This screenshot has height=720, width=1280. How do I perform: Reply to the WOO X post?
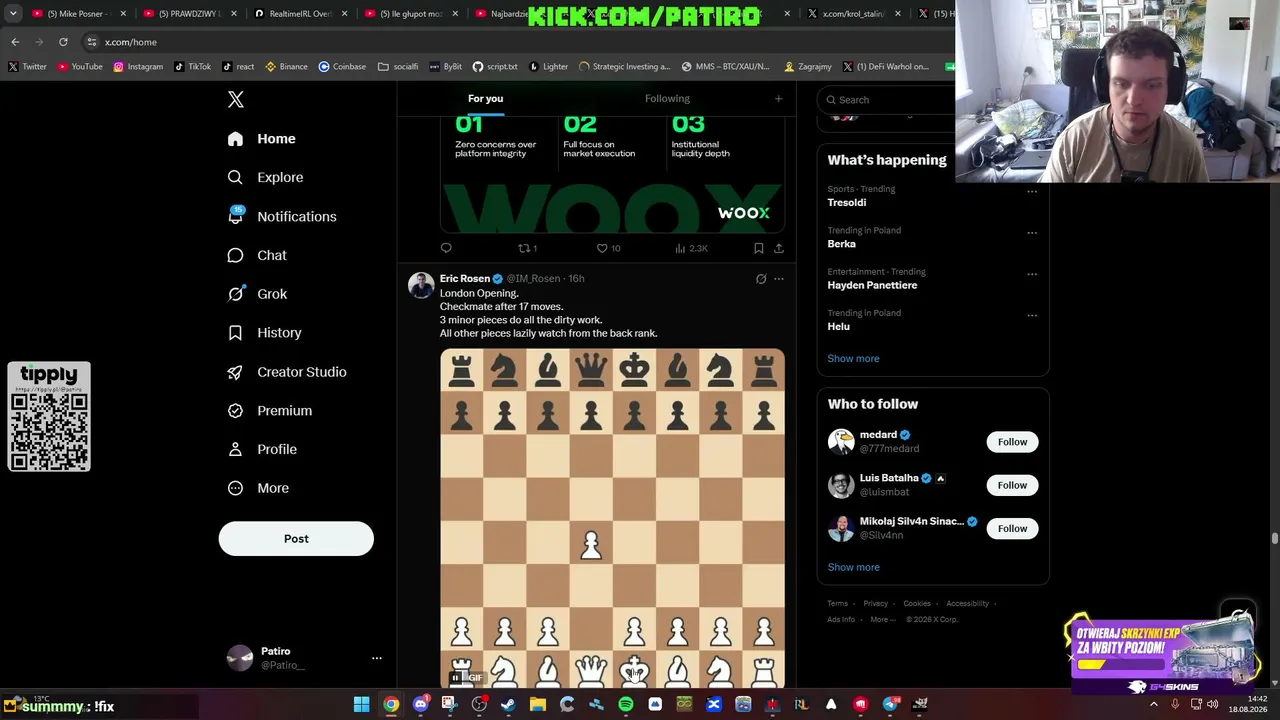click(x=446, y=248)
